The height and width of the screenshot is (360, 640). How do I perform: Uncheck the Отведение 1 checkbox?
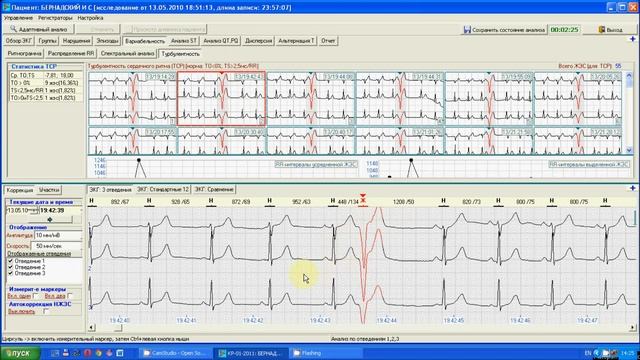click(11, 261)
